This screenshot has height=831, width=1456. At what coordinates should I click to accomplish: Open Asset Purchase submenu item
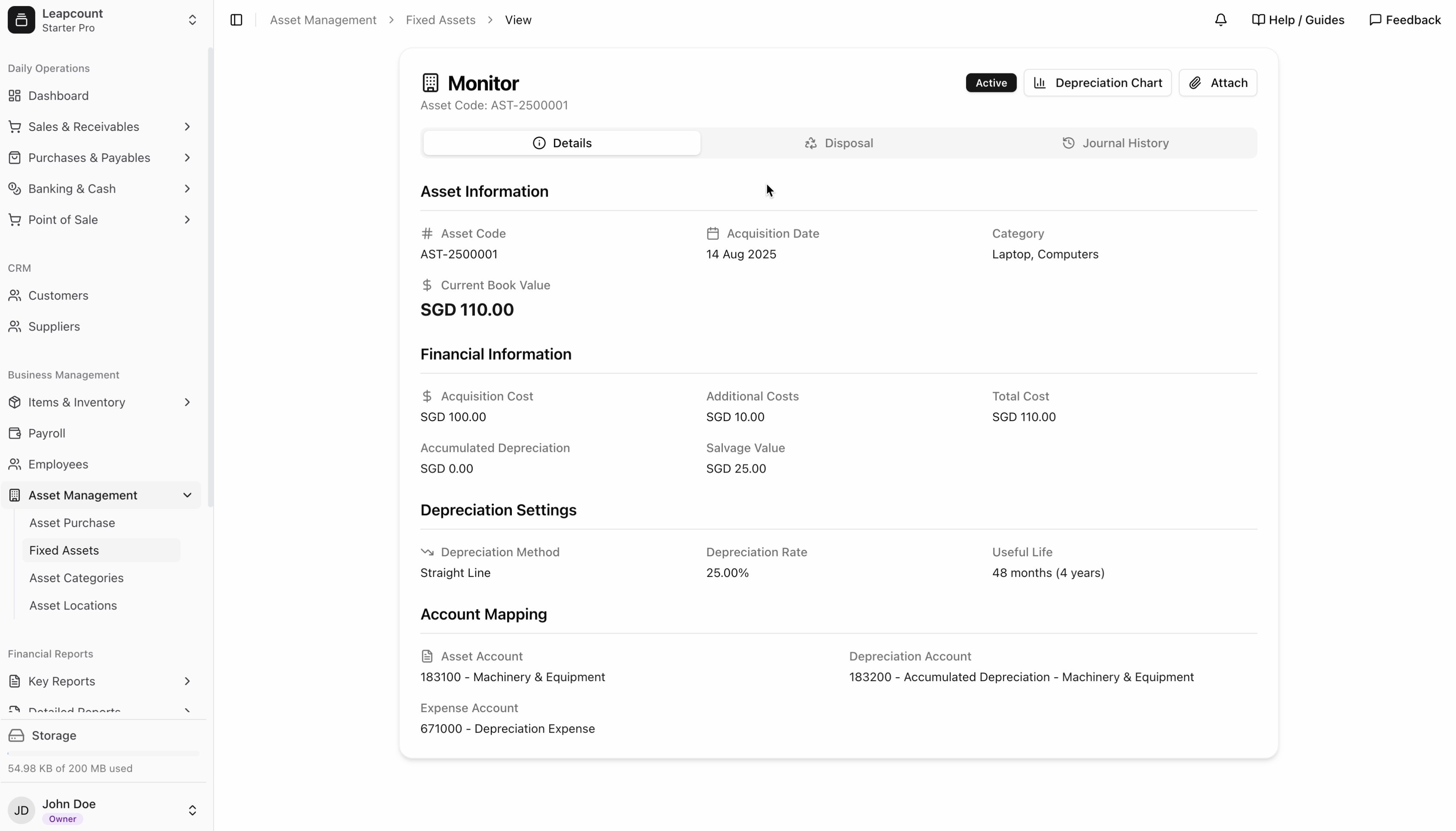tap(101, 523)
